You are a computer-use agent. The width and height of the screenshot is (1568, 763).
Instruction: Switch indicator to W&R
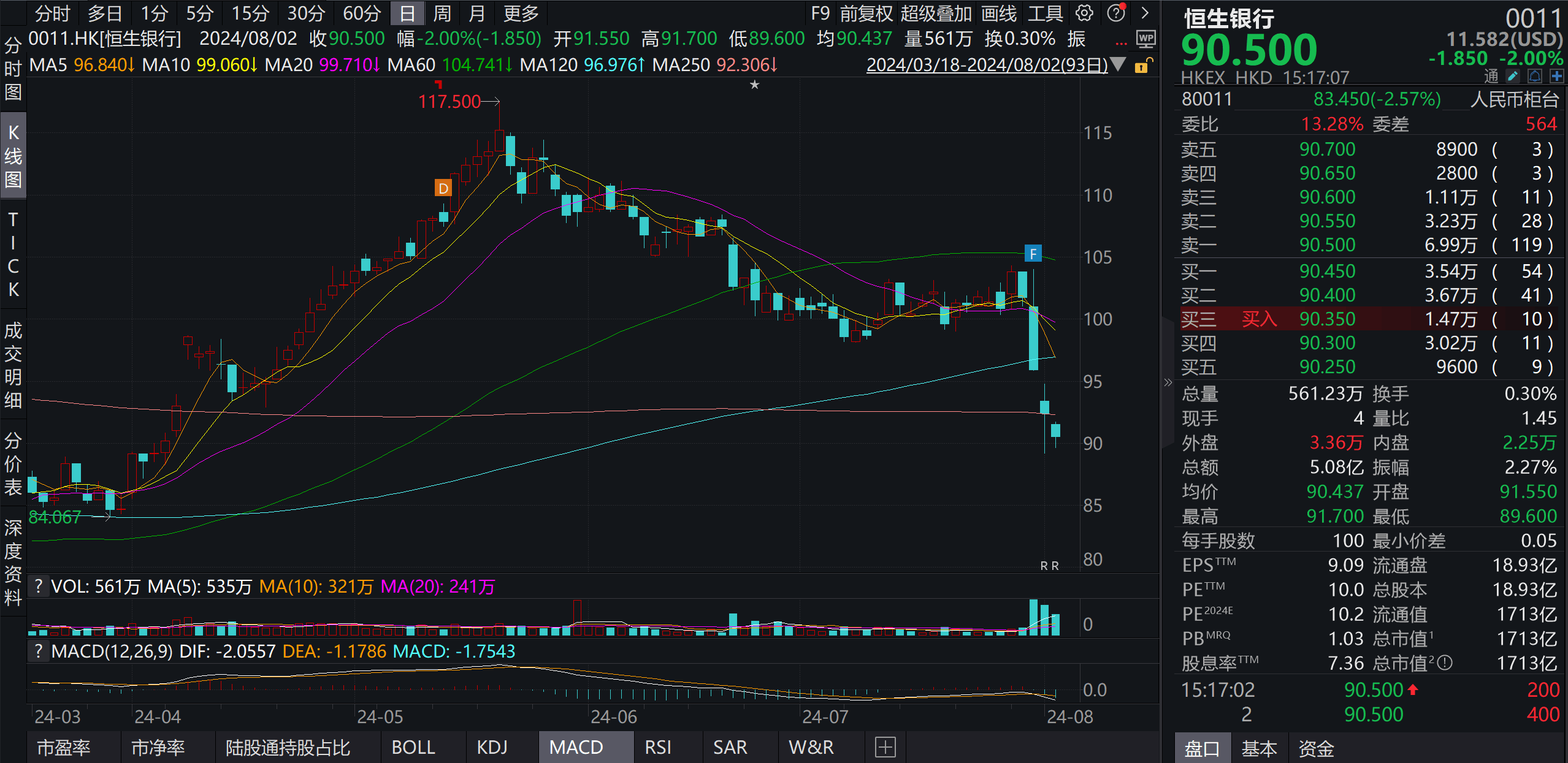811,747
